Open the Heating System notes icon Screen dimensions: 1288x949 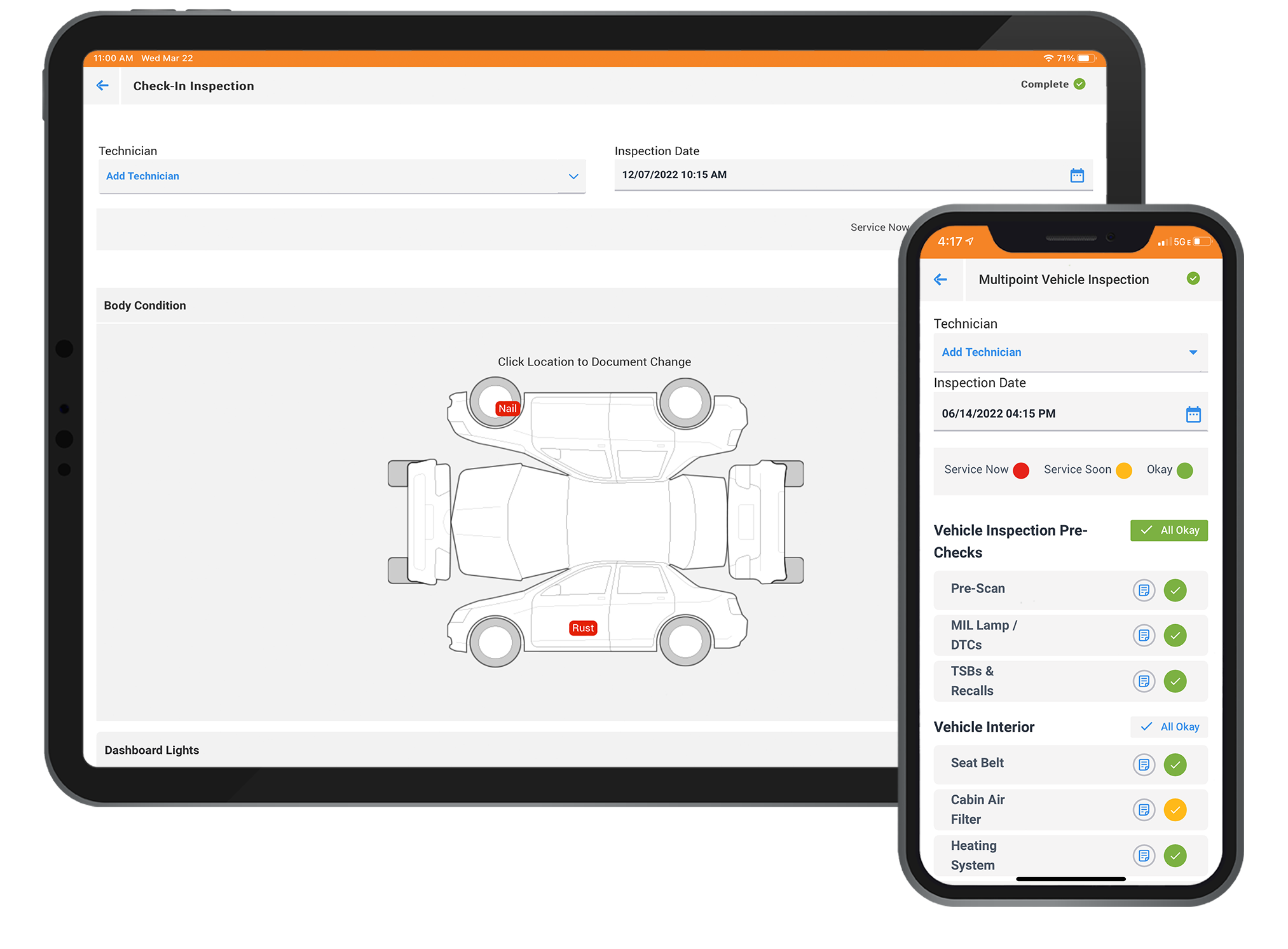coord(1144,856)
